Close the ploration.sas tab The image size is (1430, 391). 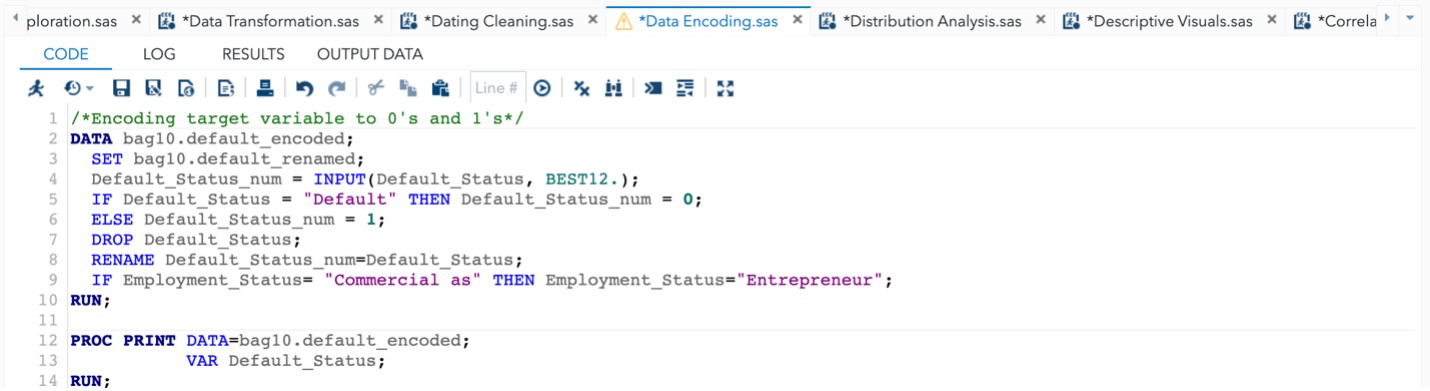136,20
